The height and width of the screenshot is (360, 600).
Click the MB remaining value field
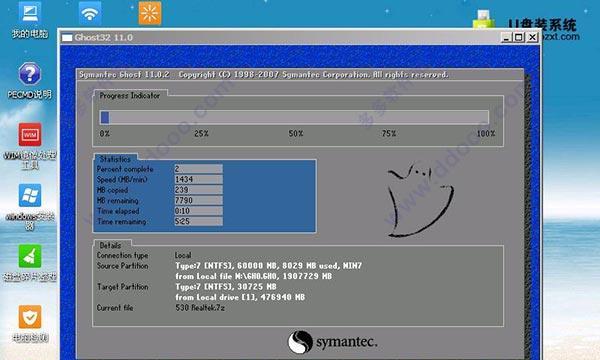pos(198,200)
